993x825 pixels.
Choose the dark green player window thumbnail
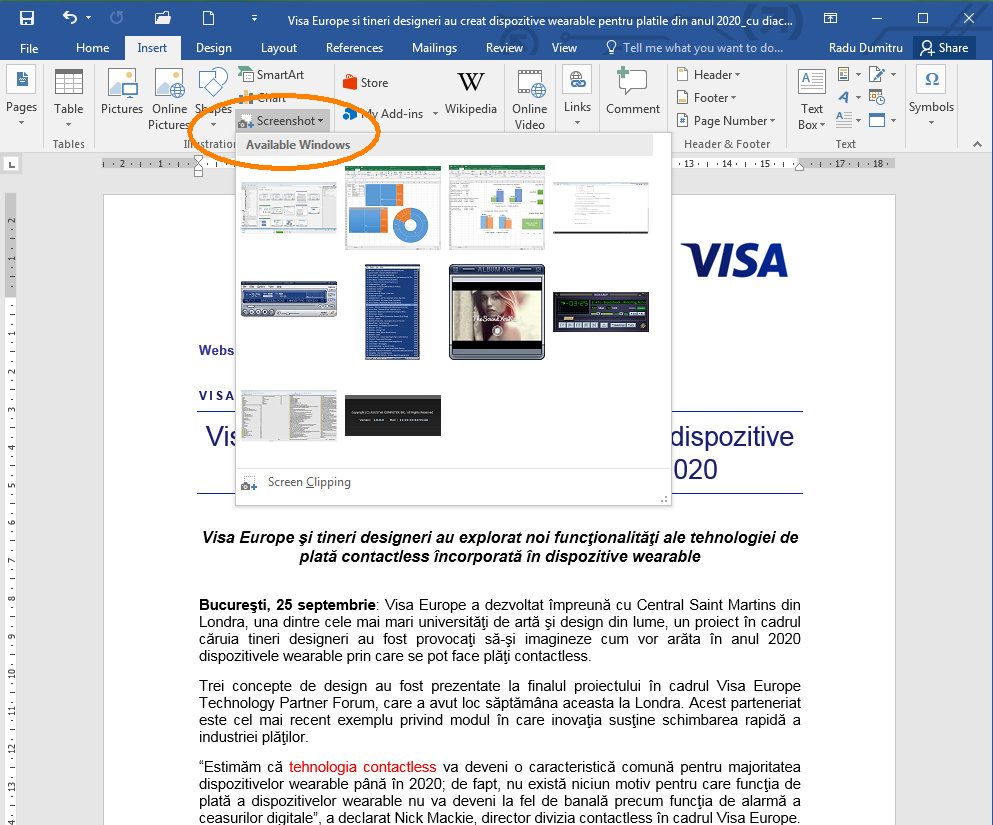coord(601,312)
